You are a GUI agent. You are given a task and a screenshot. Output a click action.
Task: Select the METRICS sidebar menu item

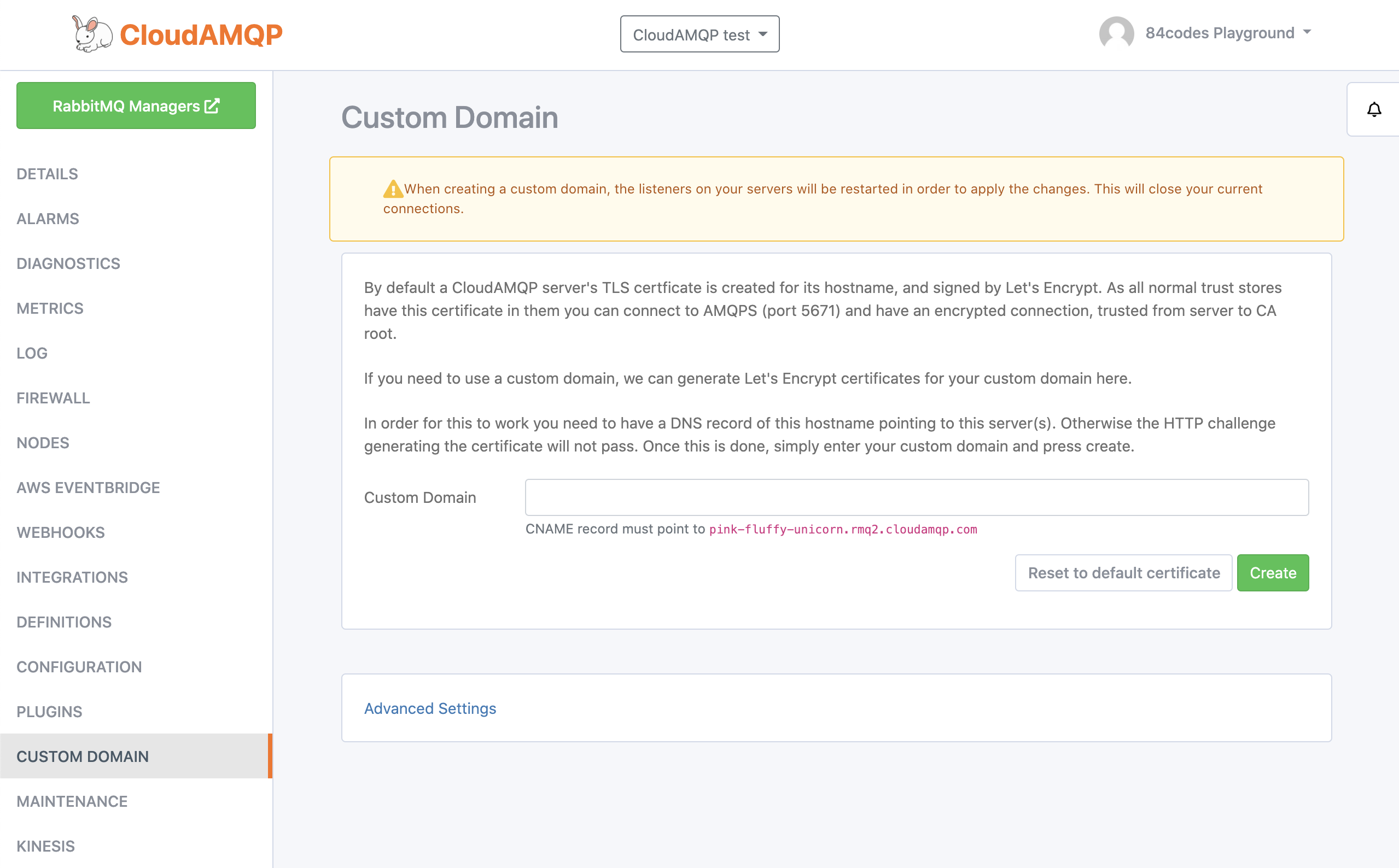click(x=50, y=308)
